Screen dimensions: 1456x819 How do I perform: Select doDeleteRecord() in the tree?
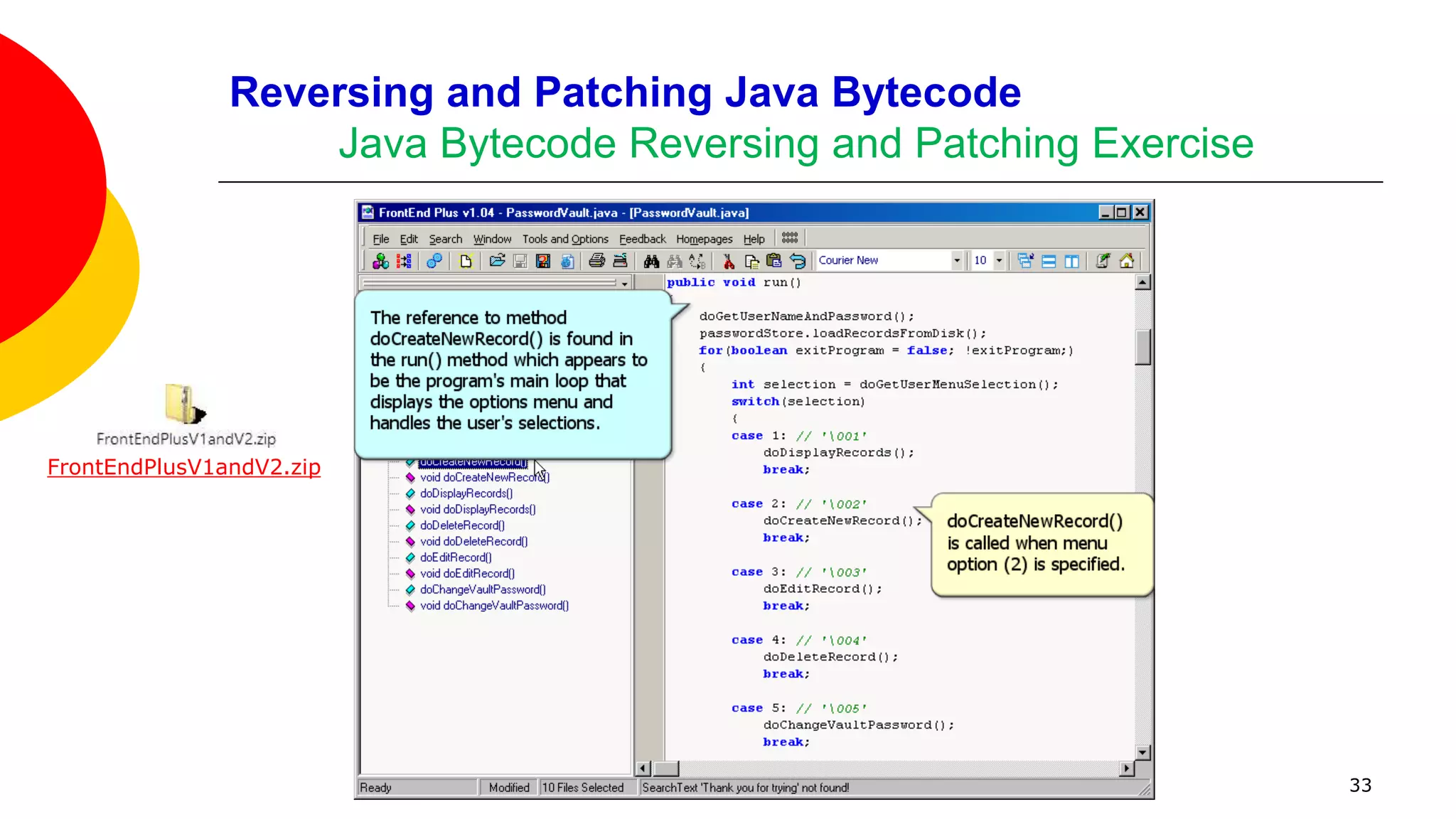tap(462, 525)
